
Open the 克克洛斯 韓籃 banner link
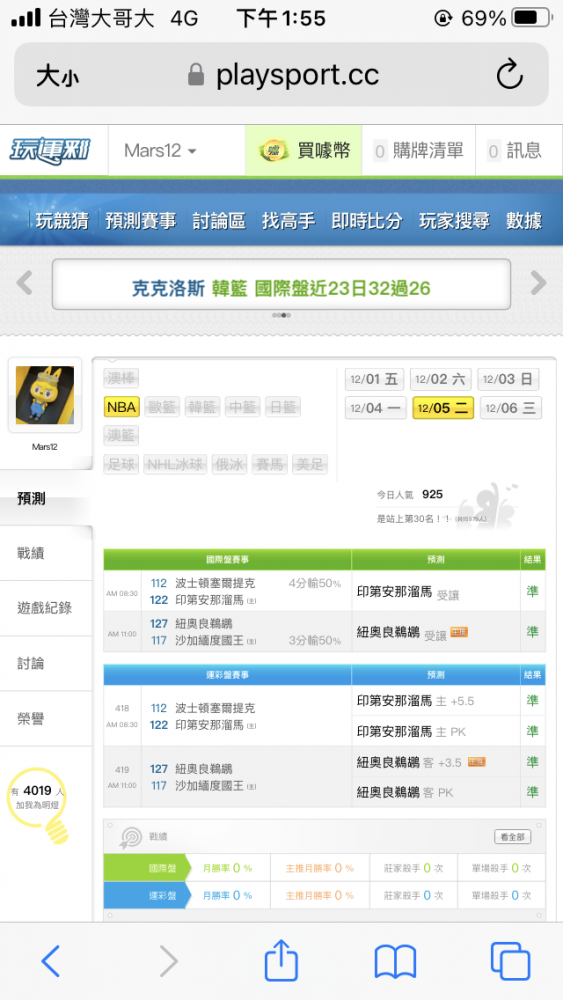281,288
